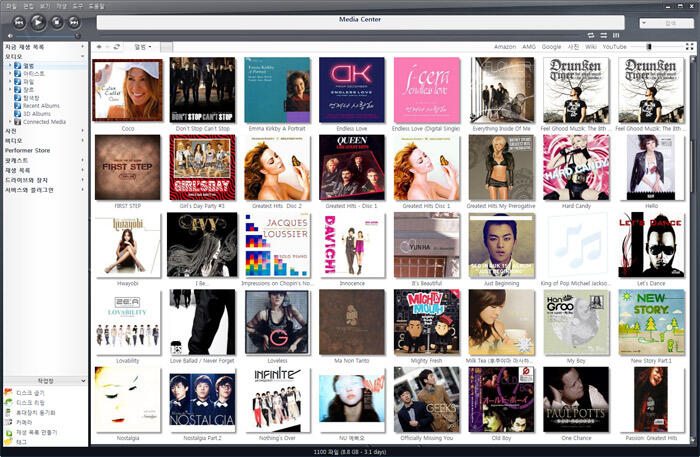700x457 pixels.
Task: Click the disc rip icon (디스크 리핑)
Action: point(8,402)
